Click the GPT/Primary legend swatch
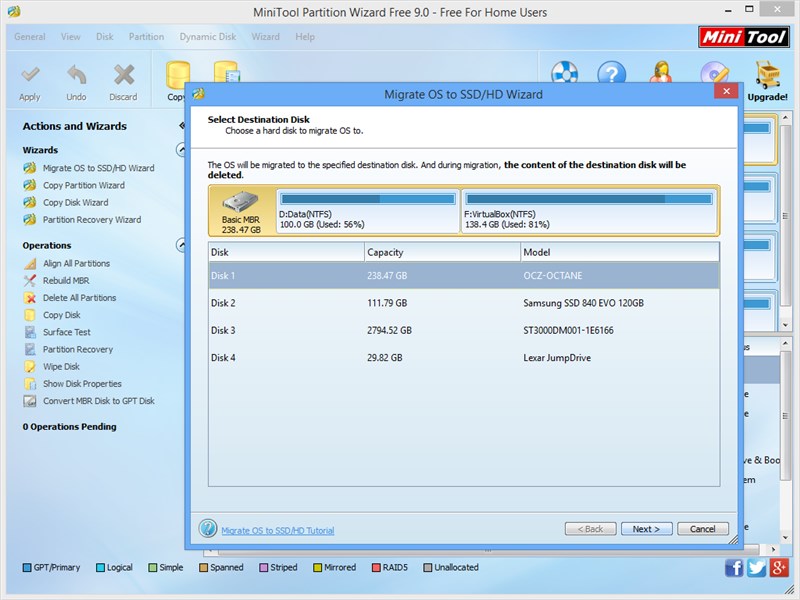Viewport: 800px width, 600px height. click(27, 568)
